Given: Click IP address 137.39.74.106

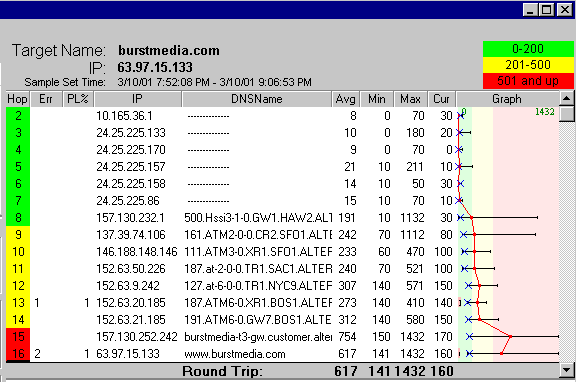Looking at the screenshot, I should point(131,234).
